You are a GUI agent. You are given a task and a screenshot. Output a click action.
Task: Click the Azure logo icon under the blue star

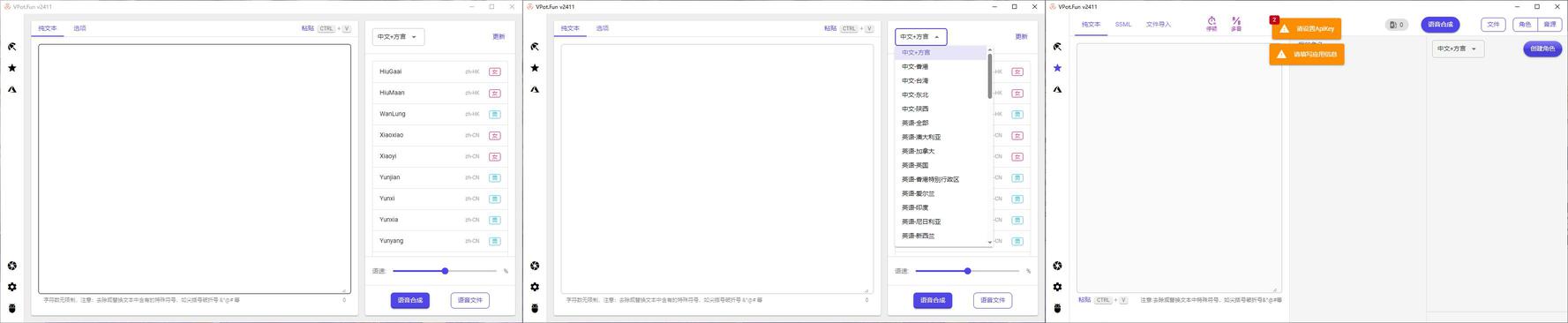pyautogui.click(x=1057, y=89)
